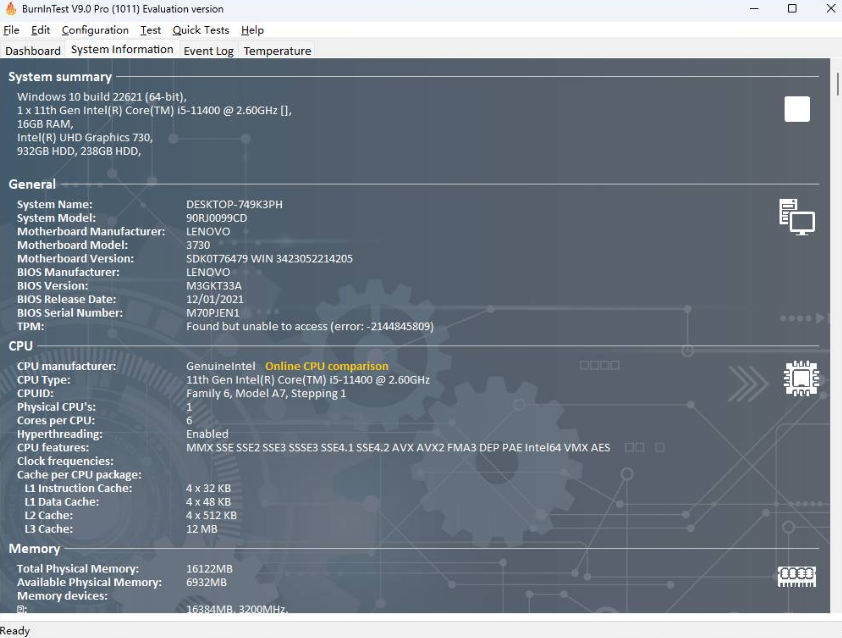Open the Configuration menu

[95, 30]
